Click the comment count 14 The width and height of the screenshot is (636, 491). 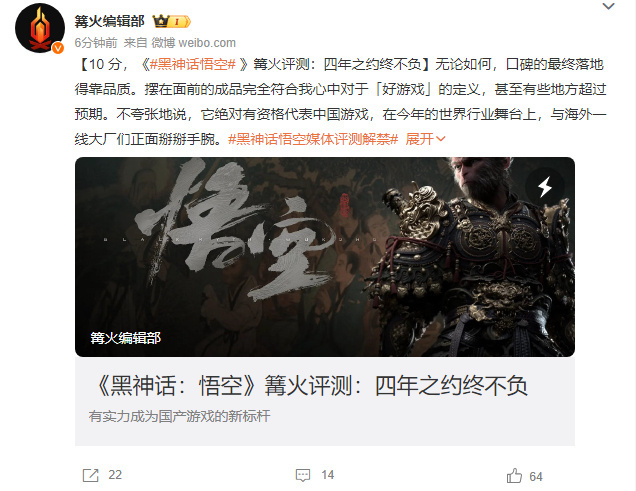[x=328, y=475]
